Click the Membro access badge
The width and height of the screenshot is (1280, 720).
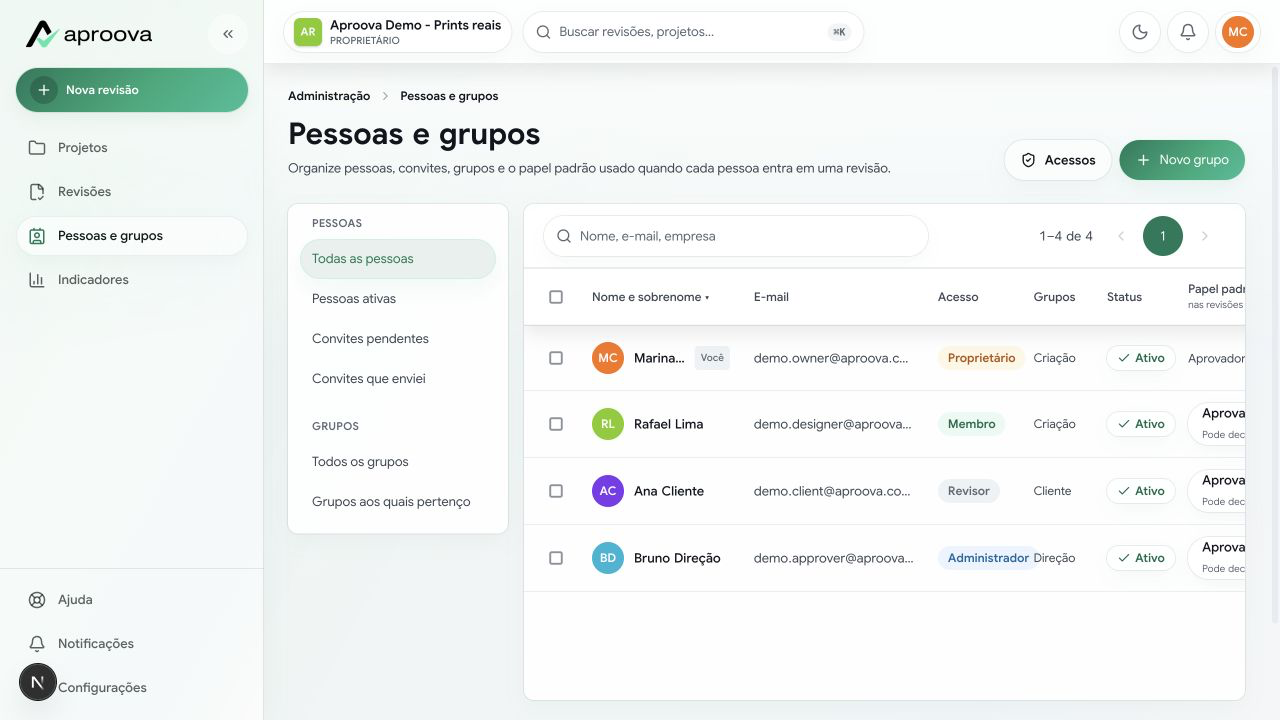(x=971, y=424)
